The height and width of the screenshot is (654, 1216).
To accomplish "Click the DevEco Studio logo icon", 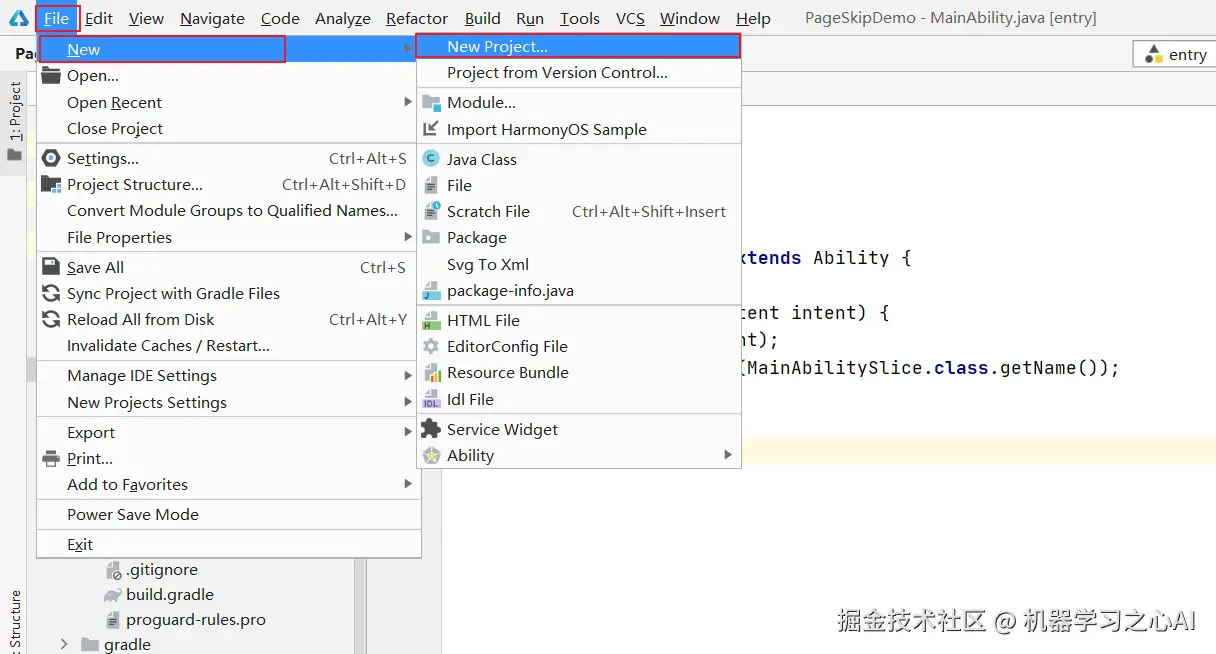I will click(x=19, y=18).
